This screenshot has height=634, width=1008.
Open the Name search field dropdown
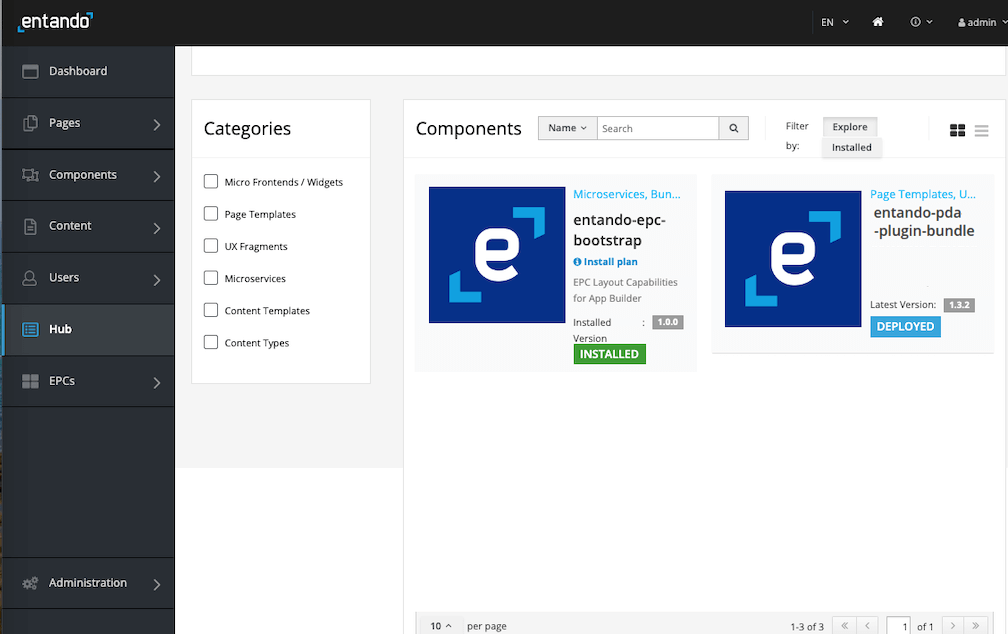coord(567,128)
